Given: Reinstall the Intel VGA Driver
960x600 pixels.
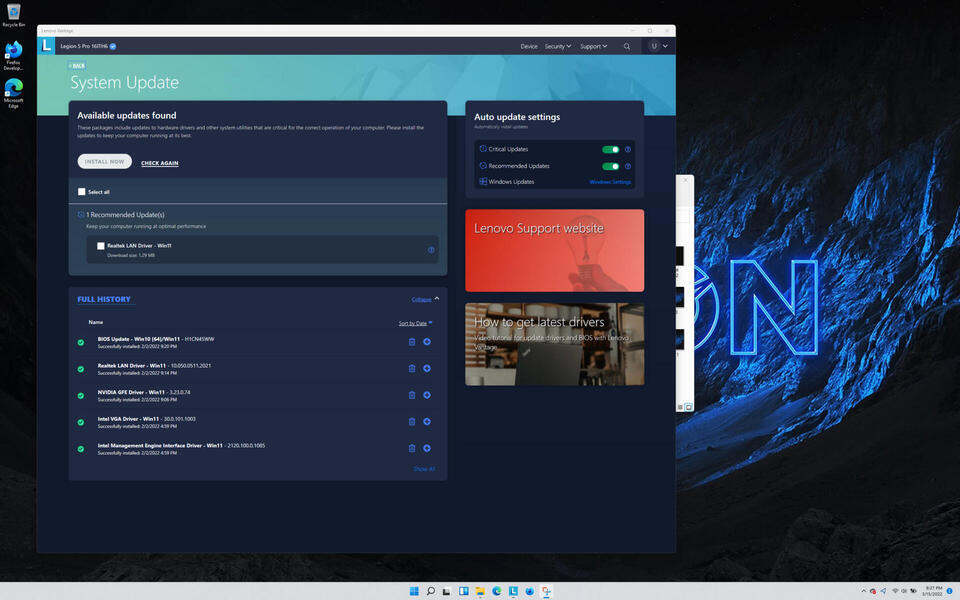Looking at the screenshot, I should tap(427, 422).
